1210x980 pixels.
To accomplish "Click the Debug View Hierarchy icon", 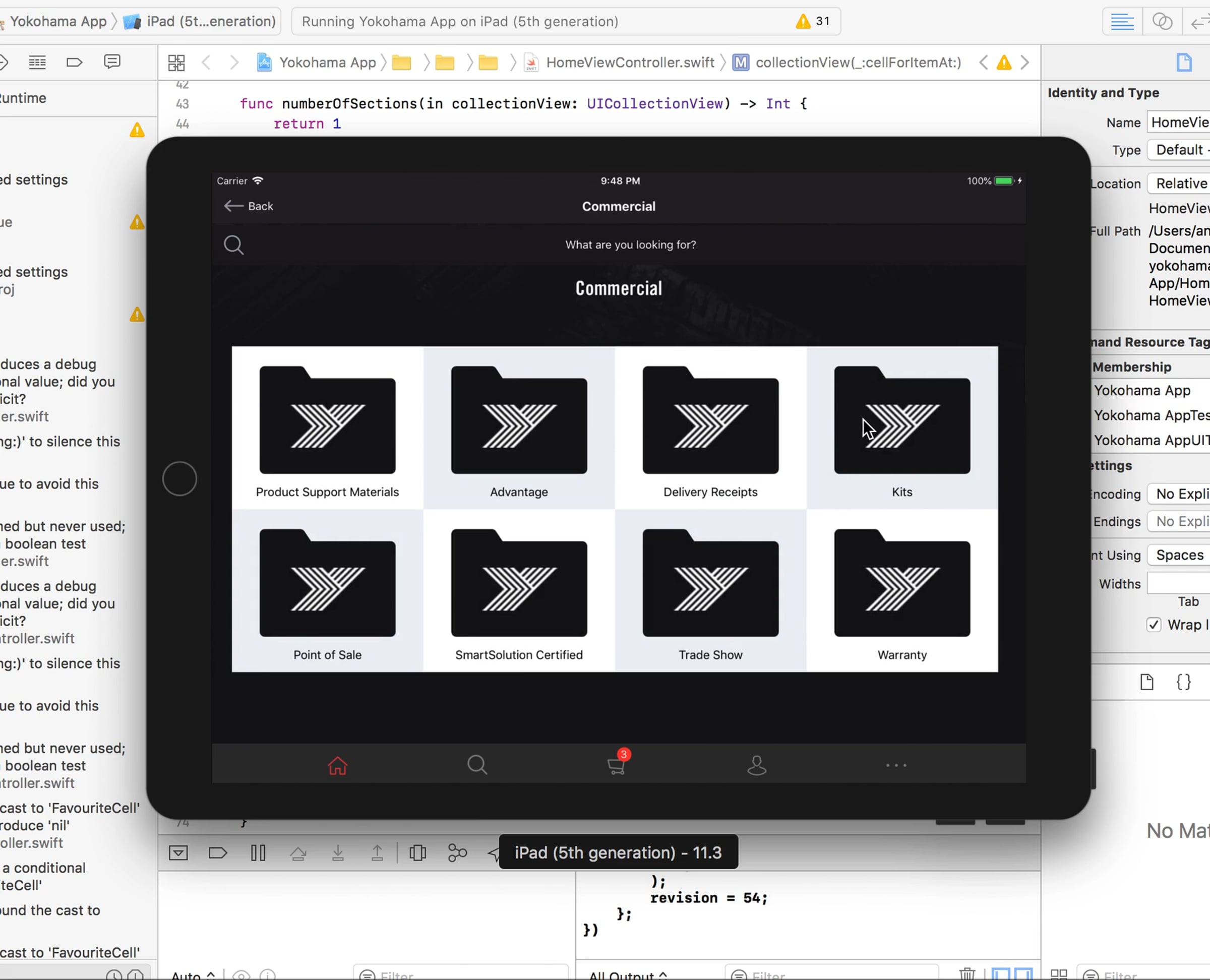I will pyautogui.click(x=418, y=852).
